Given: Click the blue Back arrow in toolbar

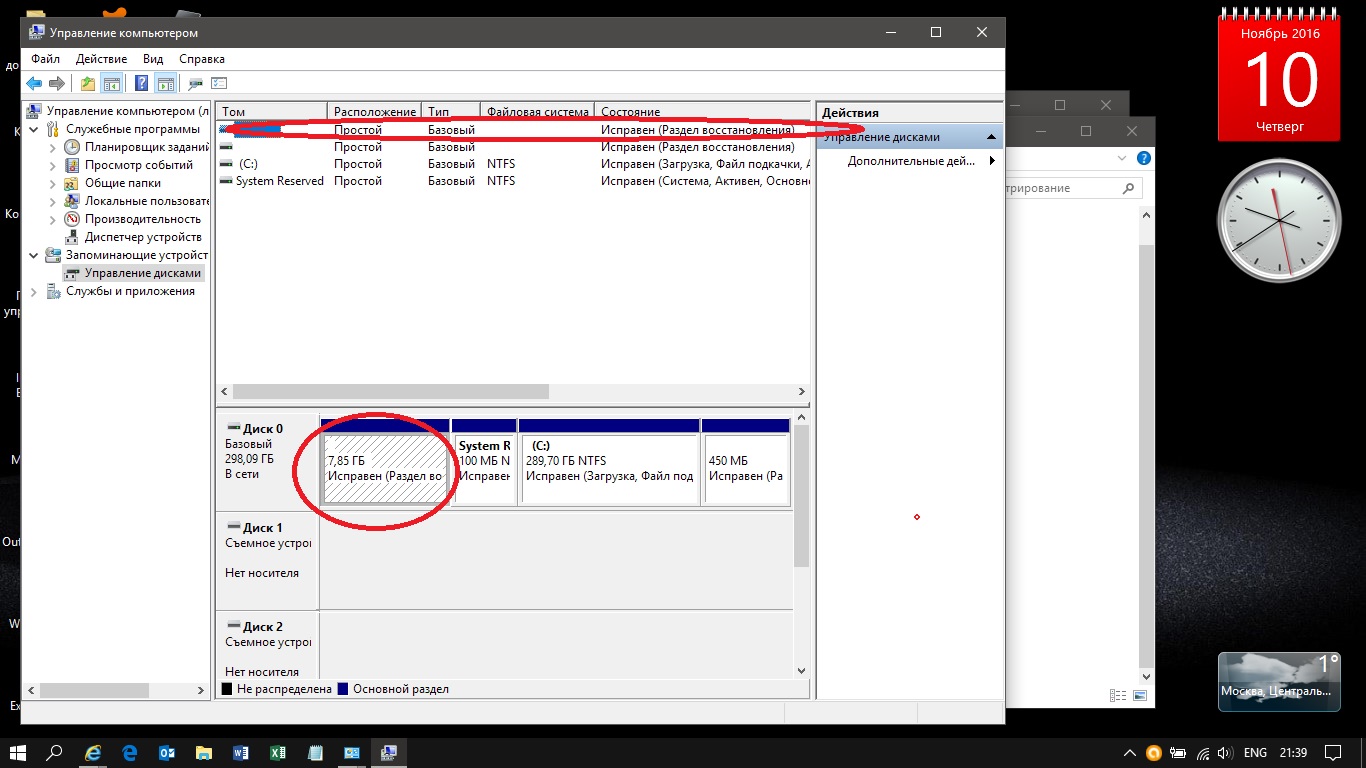Looking at the screenshot, I should [x=34, y=84].
